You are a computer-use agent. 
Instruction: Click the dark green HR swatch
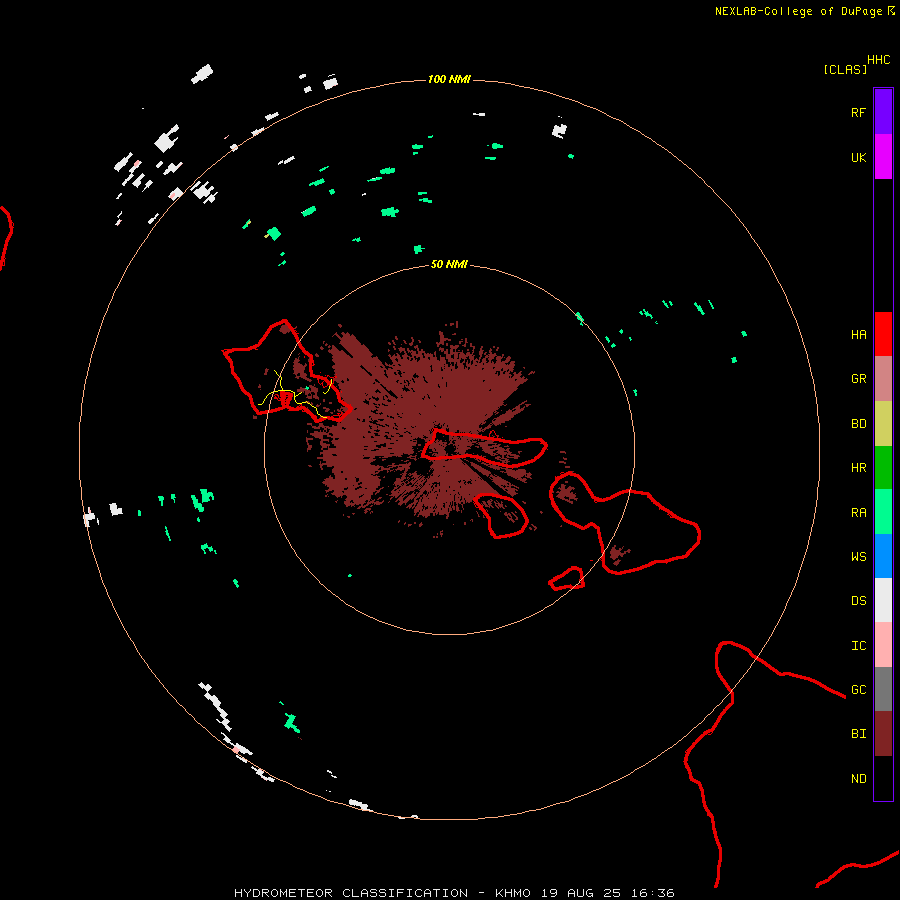click(x=883, y=468)
